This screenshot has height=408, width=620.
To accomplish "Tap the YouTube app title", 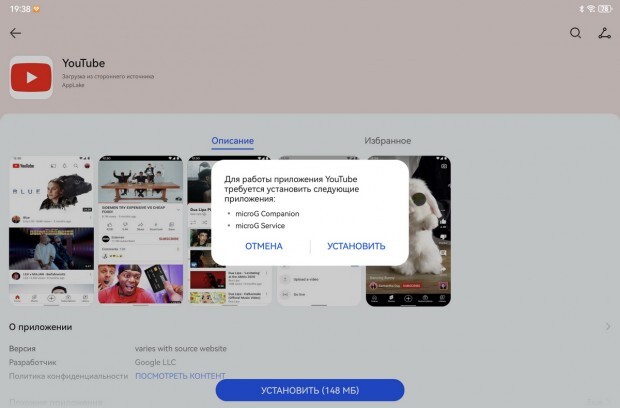I will tap(83, 63).
